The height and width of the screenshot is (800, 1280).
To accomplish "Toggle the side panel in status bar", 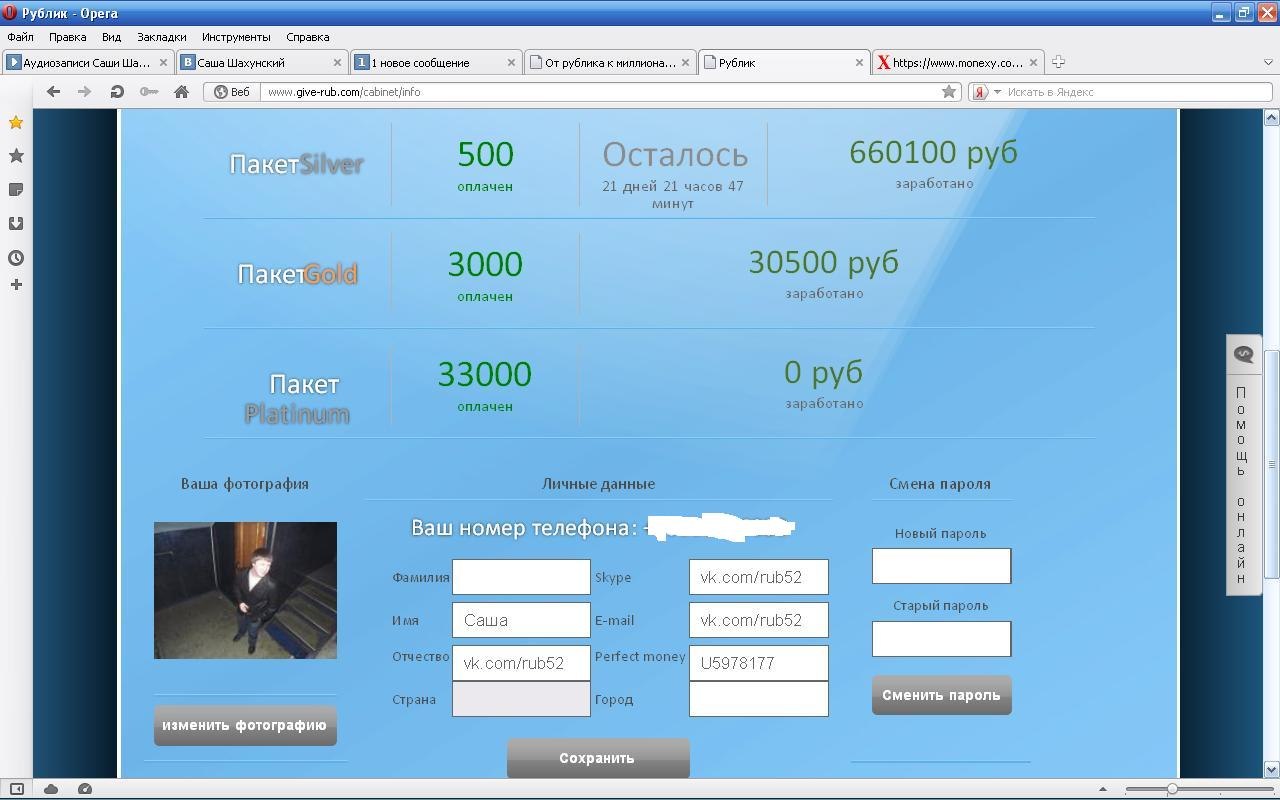I will tap(16, 789).
